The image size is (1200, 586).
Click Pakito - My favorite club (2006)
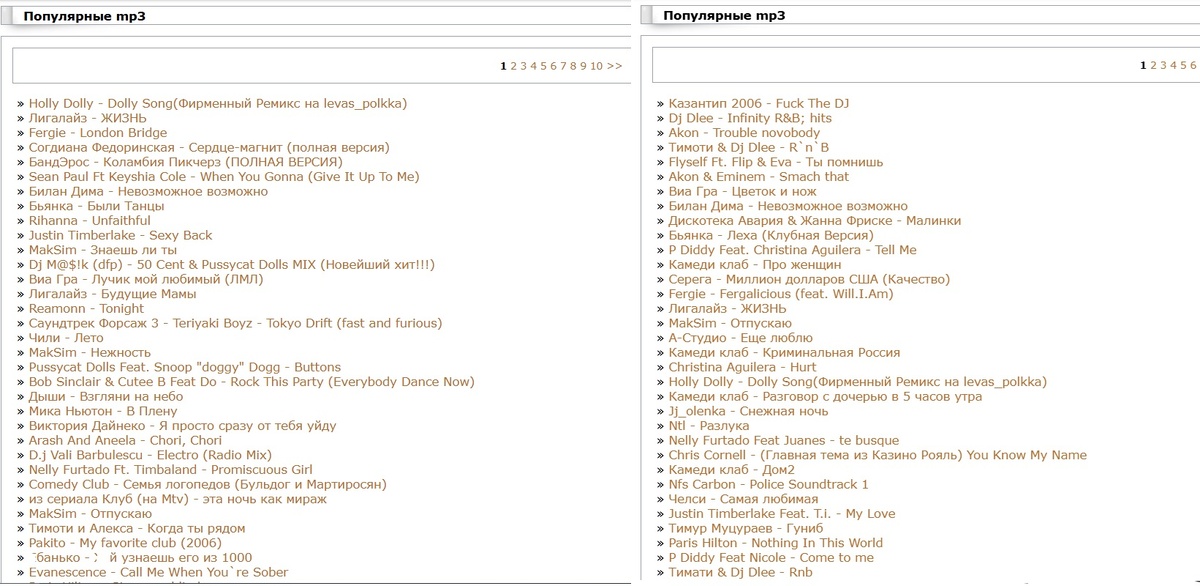click(125, 543)
